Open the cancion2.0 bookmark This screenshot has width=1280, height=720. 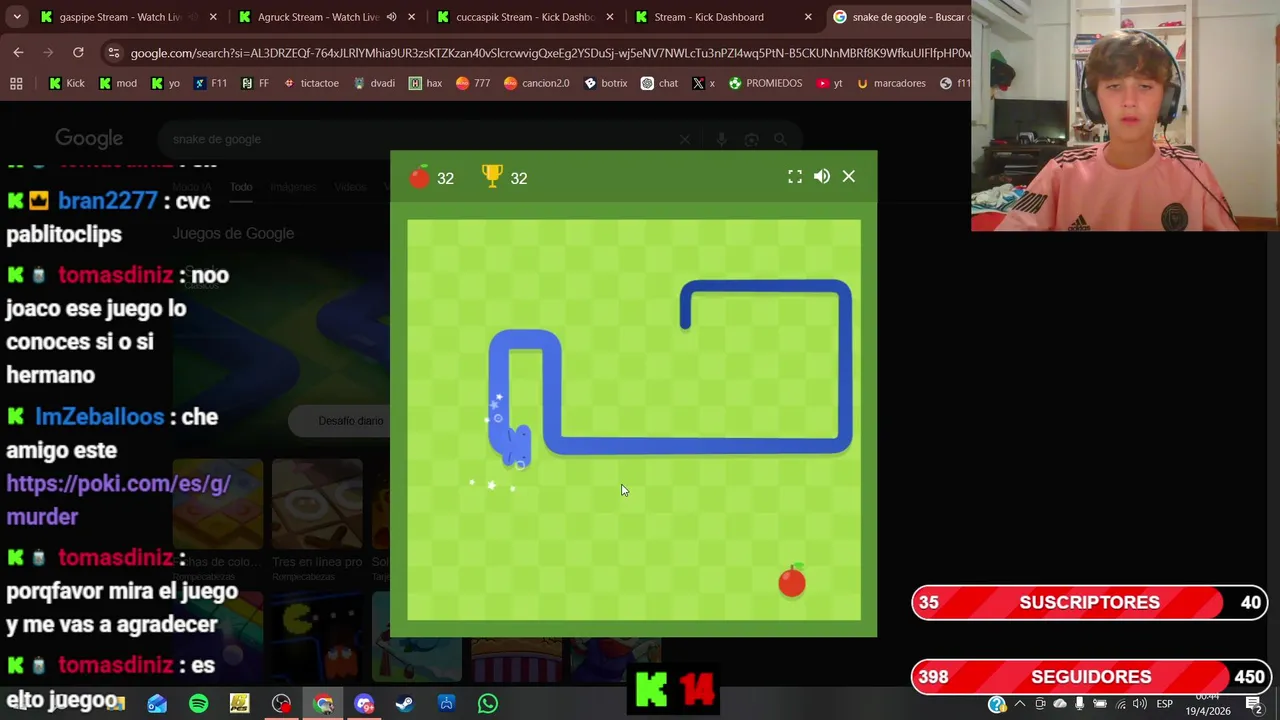tap(536, 83)
